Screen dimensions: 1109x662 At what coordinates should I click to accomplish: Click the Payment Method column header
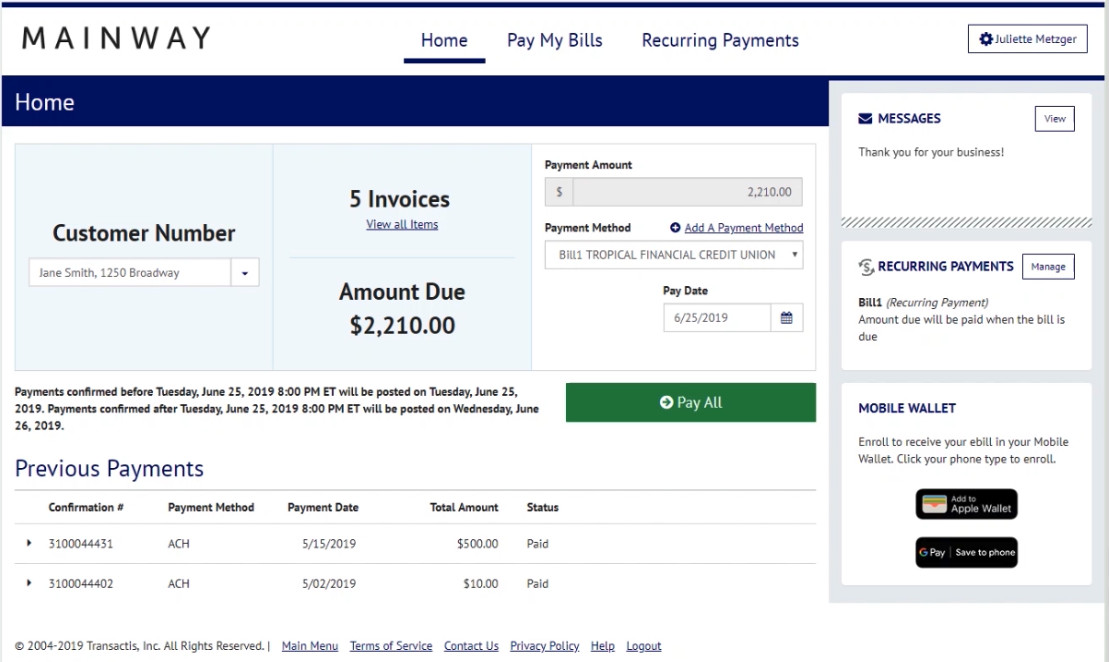tap(211, 507)
